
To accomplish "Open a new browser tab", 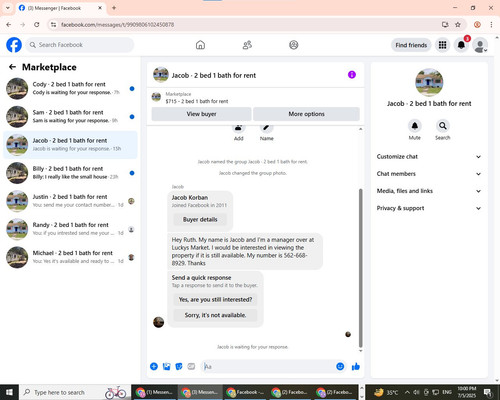I will (x=114, y=8).
